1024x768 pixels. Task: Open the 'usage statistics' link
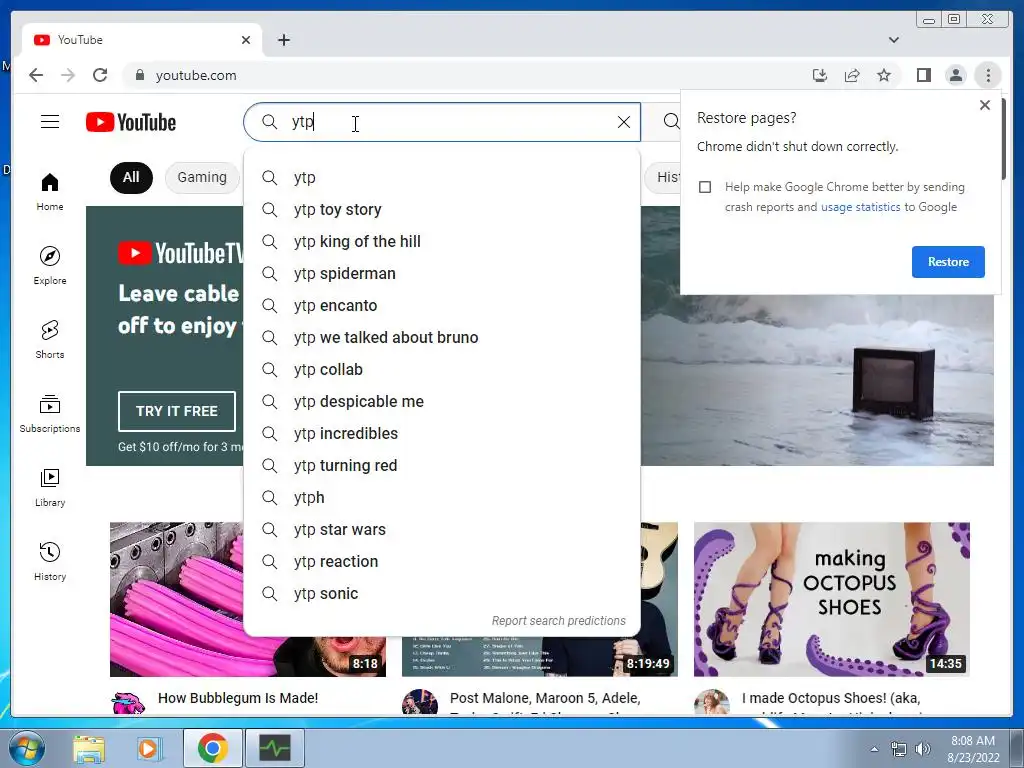(x=860, y=207)
